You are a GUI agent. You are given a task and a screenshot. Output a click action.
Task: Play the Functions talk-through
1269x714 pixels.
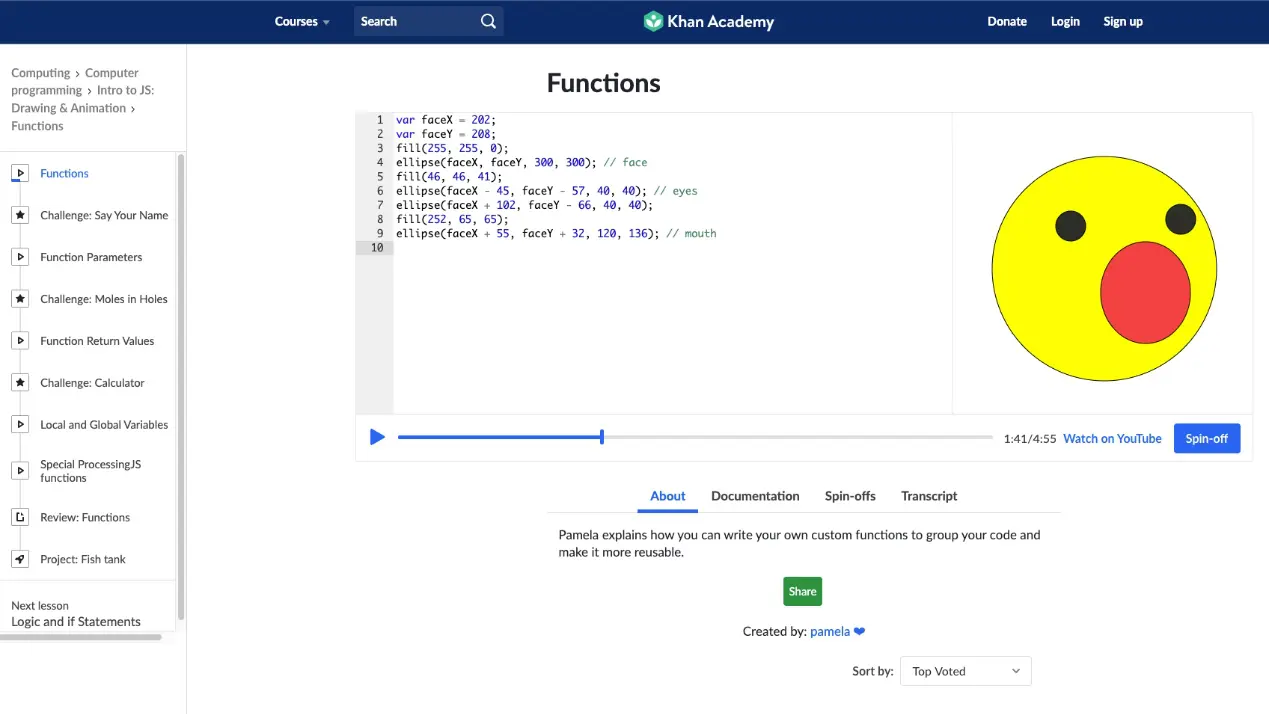[x=377, y=437]
